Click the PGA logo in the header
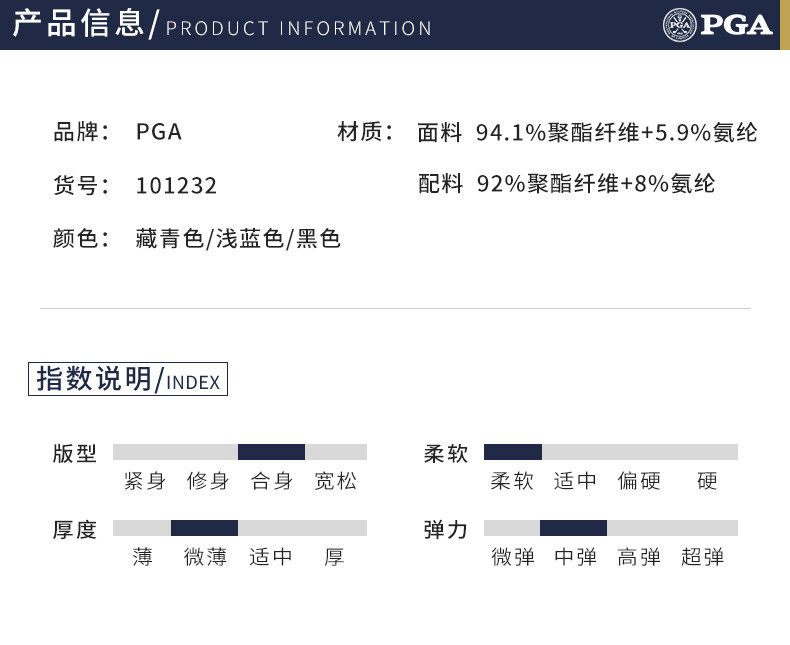Viewport: 790px width, 645px height. 717,24
